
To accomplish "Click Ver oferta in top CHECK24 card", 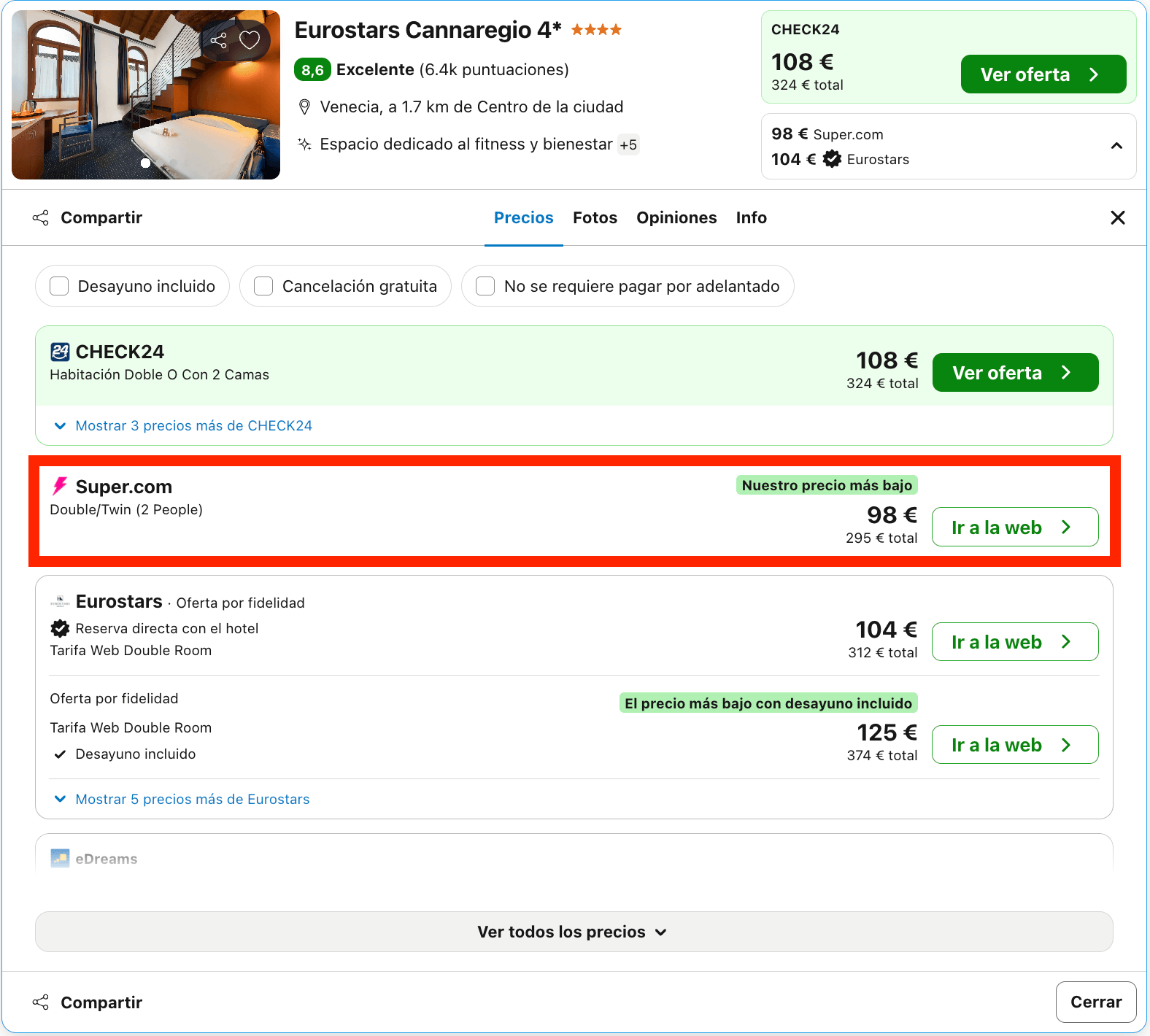I will [1043, 74].
